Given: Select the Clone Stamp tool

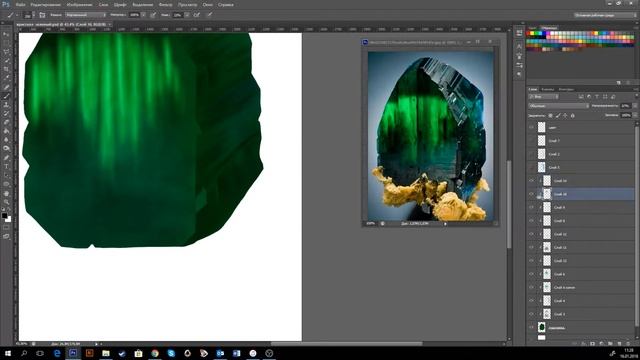Looking at the screenshot, I should coord(6,105).
